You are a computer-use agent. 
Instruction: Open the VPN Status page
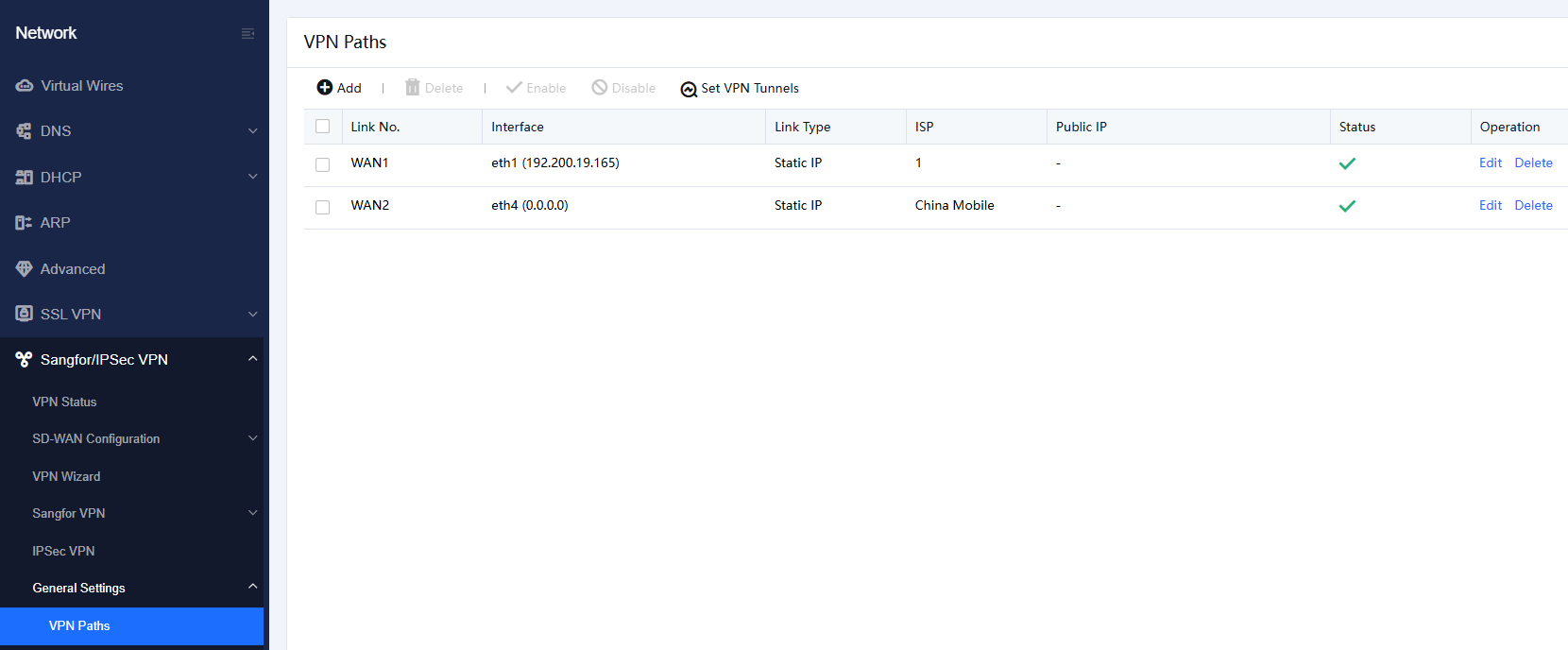tap(64, 402)
